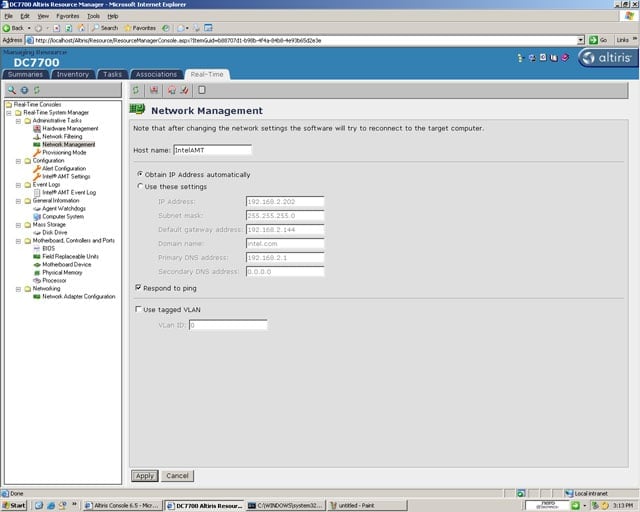The width and height of the screenshot is (640, 512).
Task: Open the Tools menu
Action: pyautogui.click(x=93, y=16)
